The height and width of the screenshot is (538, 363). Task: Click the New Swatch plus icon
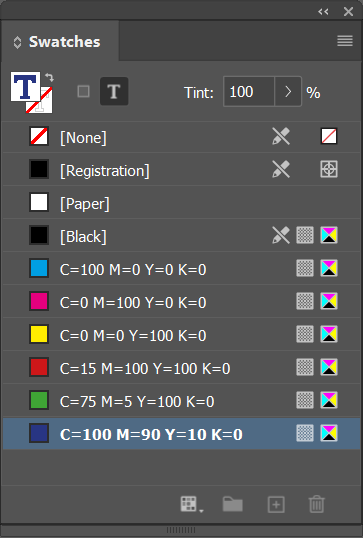click(x=276, y=504)
